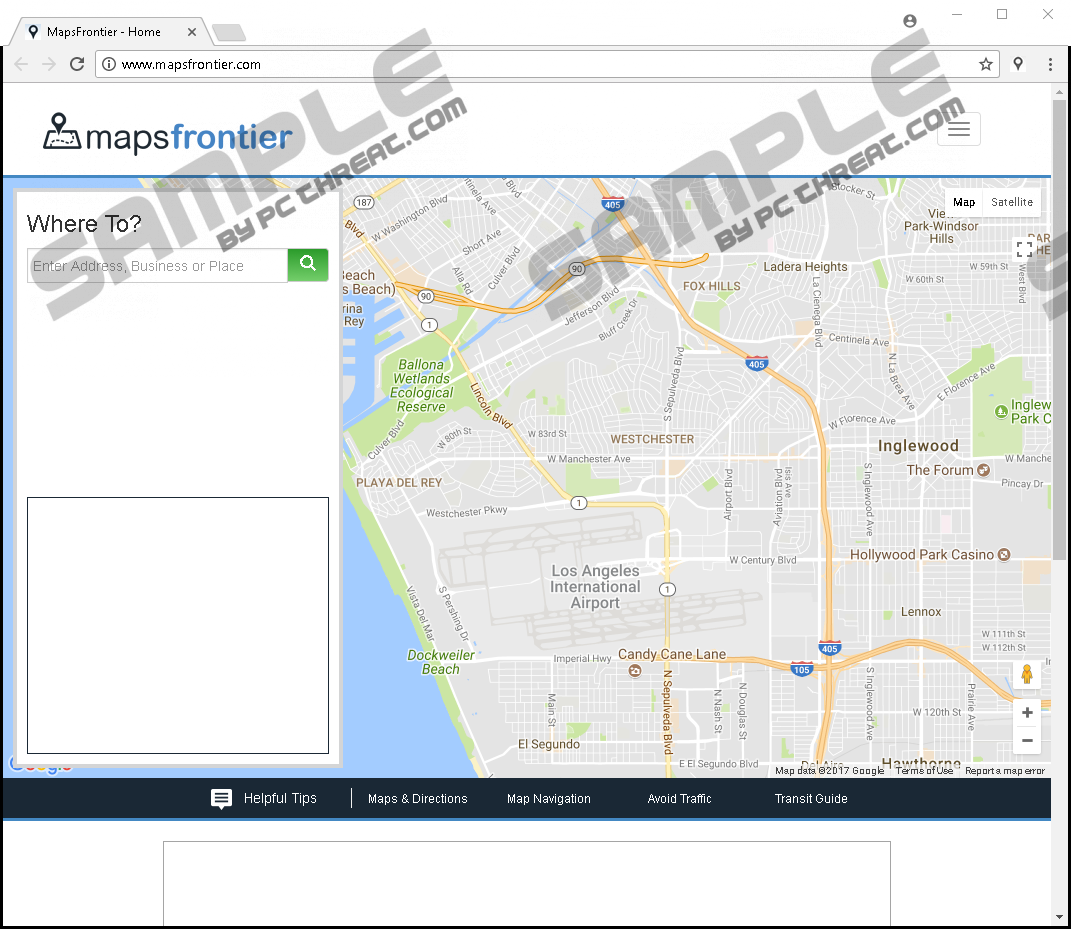Focus the Enter Address, Business or Place field
This screenshot has height=929, width=1071.
pos(158,266)
